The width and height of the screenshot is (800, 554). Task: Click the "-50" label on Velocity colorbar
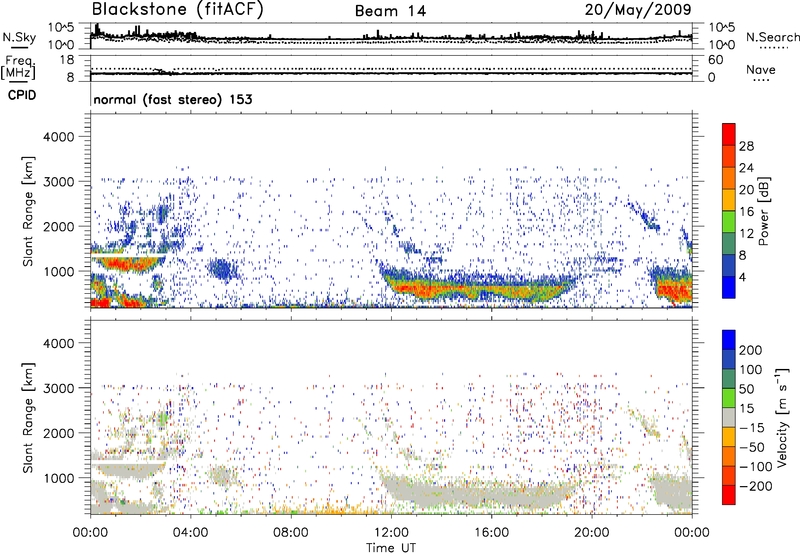pos(753,447)
